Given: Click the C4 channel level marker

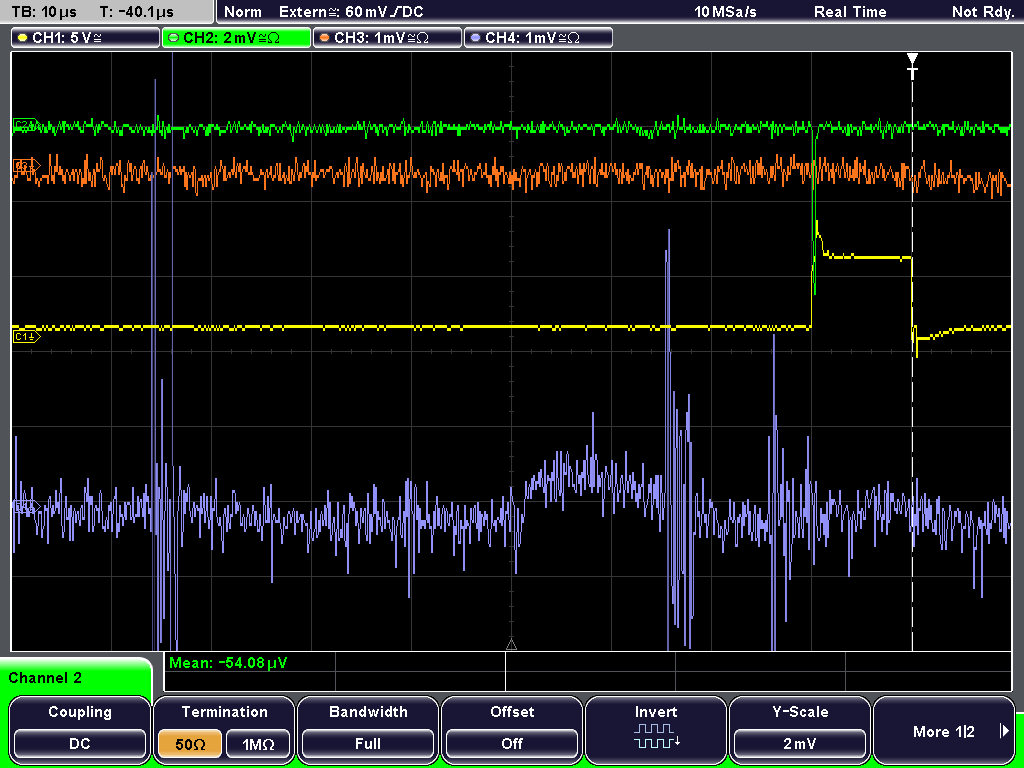Looking at the screenshot, I should pyautogui.click(x=26, y=507).
